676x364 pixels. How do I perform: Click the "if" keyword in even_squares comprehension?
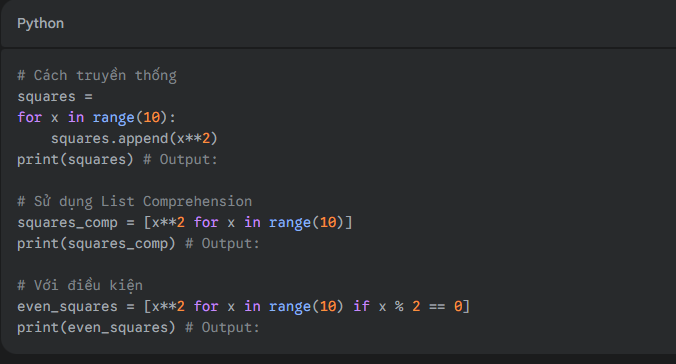pos(361,306)
